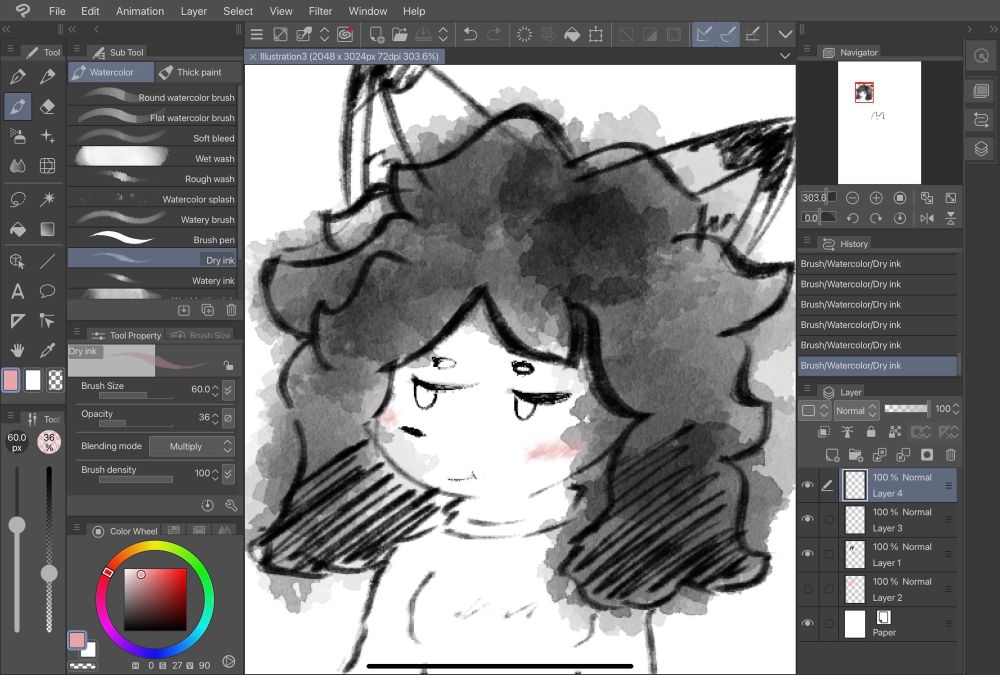The width and height of the screenshot is (1000, 675).
Task: Zoom in in Navigator panel
Action: [x=876, y=198]
